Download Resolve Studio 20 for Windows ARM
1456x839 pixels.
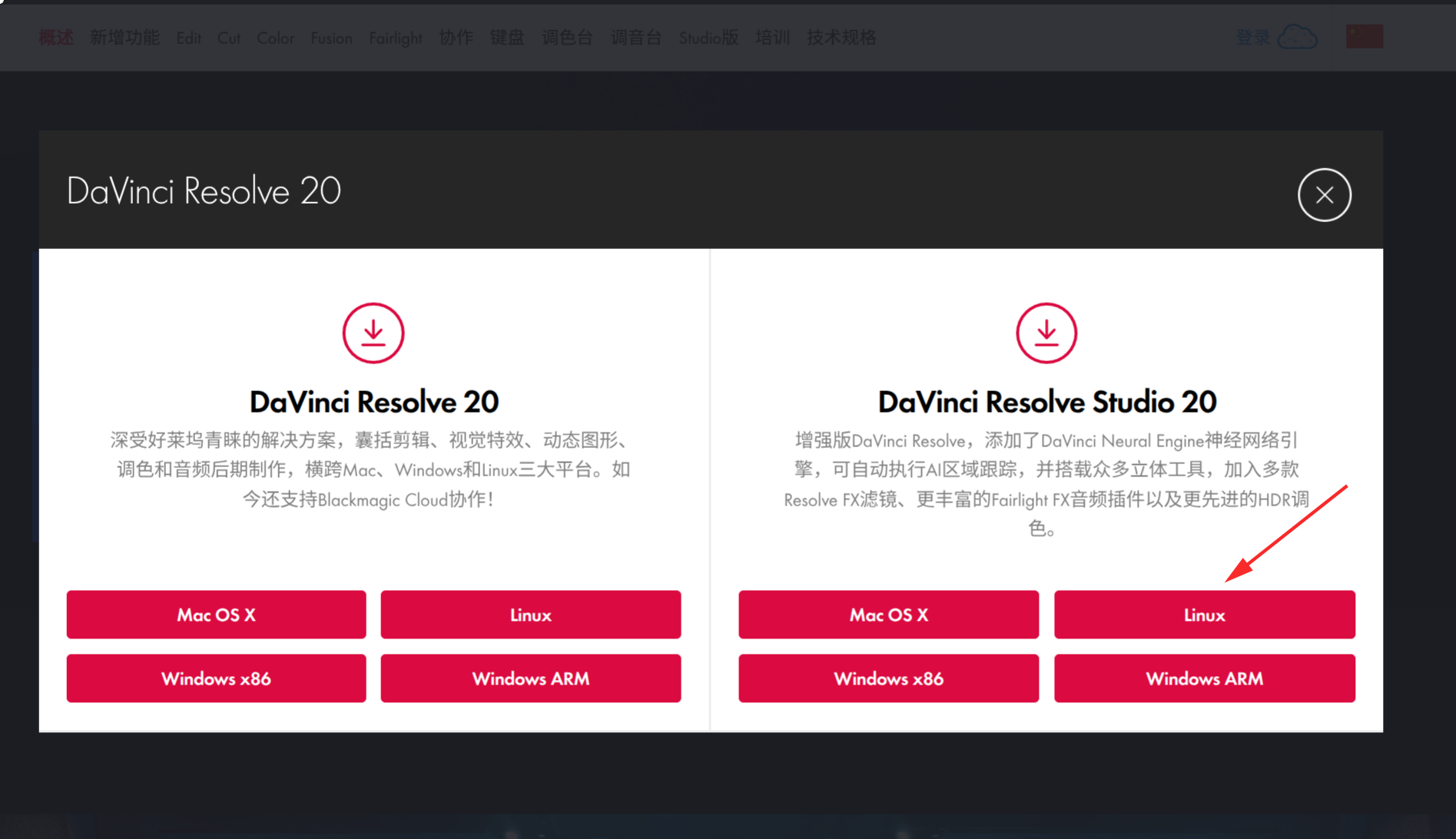click(x=1205, y=678)
